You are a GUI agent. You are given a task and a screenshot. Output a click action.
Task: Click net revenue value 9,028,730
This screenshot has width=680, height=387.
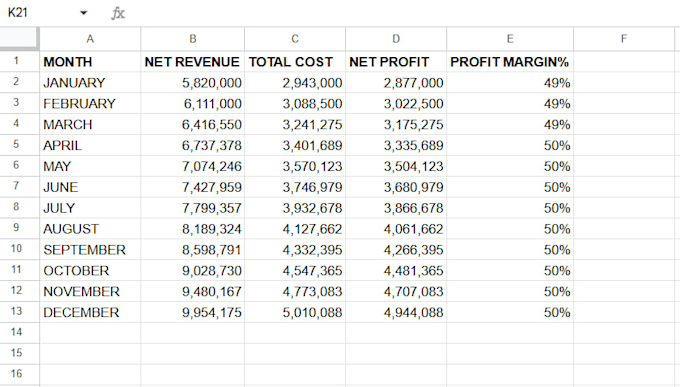(193, 270)
